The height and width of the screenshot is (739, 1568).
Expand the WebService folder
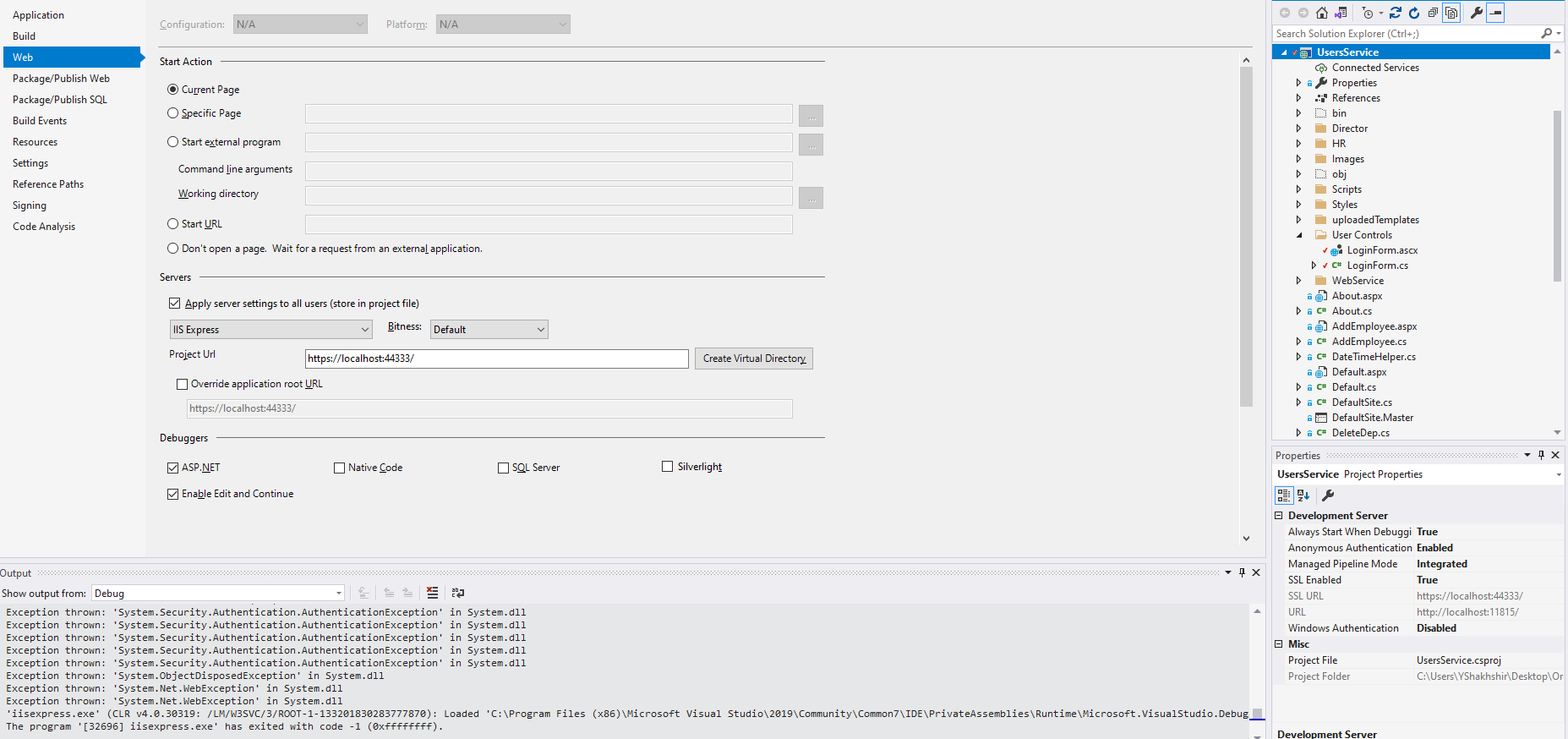point(1299,281)
